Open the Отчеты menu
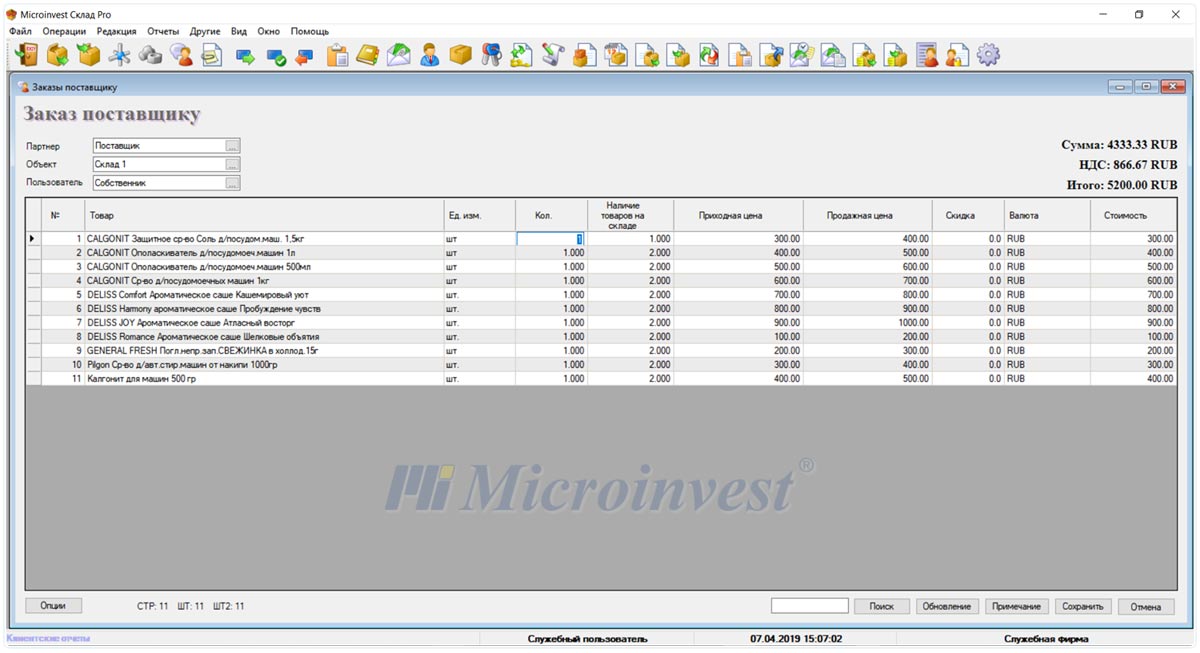 (x=163, y=31)
